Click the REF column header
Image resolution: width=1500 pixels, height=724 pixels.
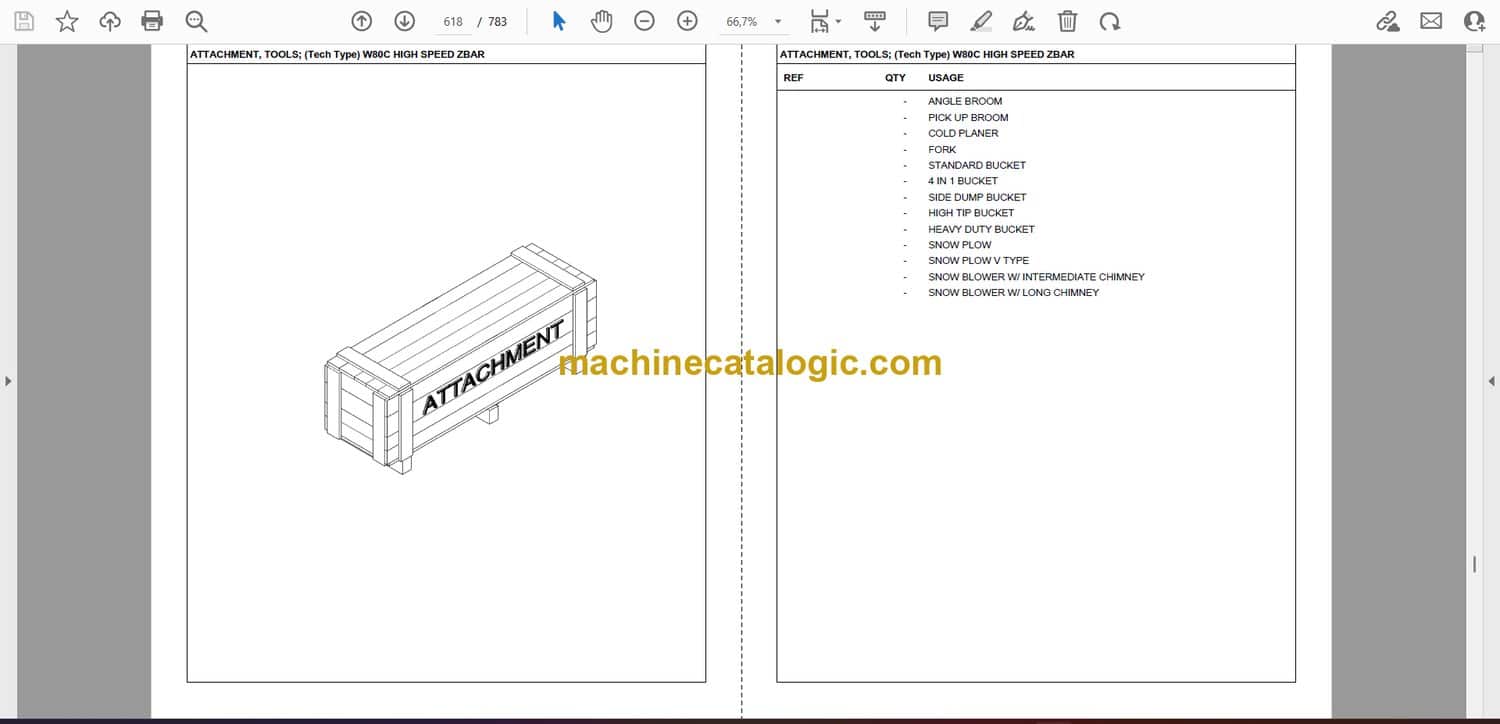793,77
